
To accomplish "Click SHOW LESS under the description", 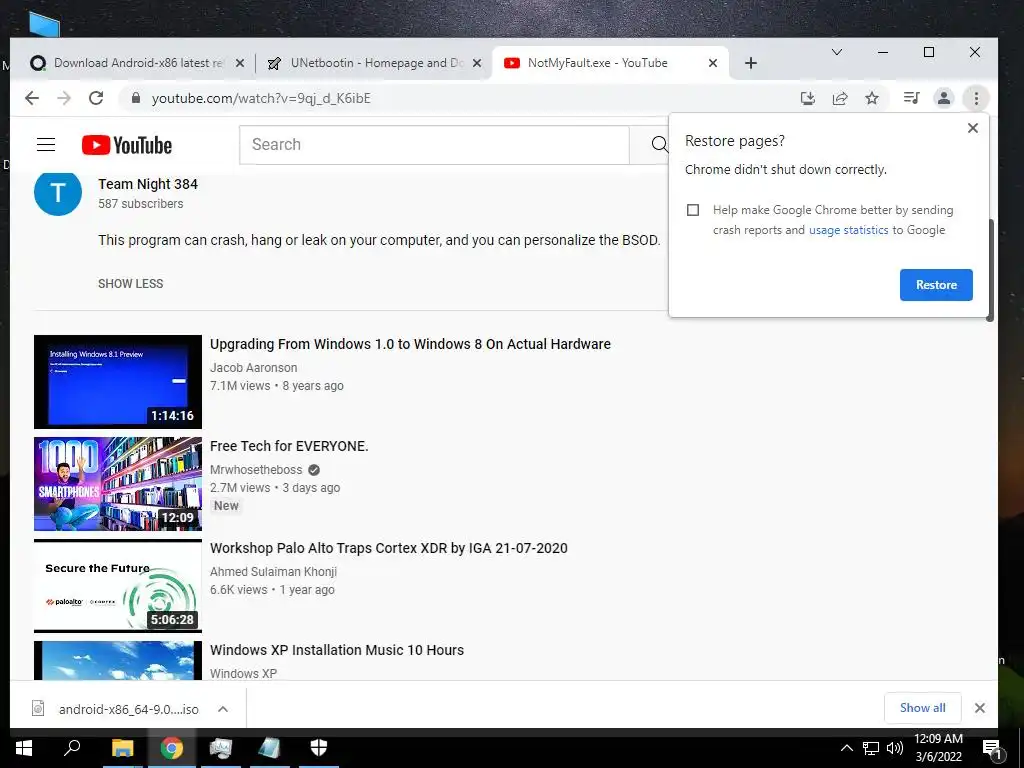I will click(131, 283).
